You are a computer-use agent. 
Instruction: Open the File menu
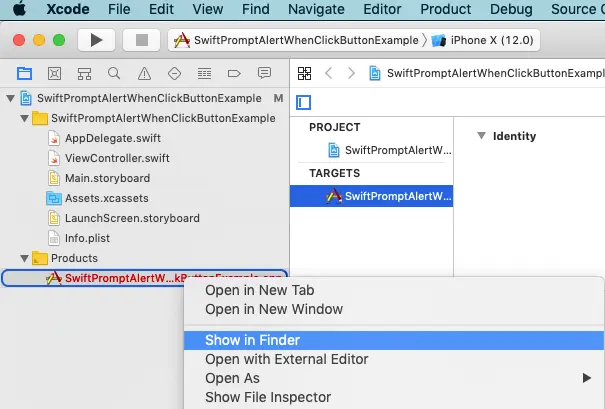[119, 9]
